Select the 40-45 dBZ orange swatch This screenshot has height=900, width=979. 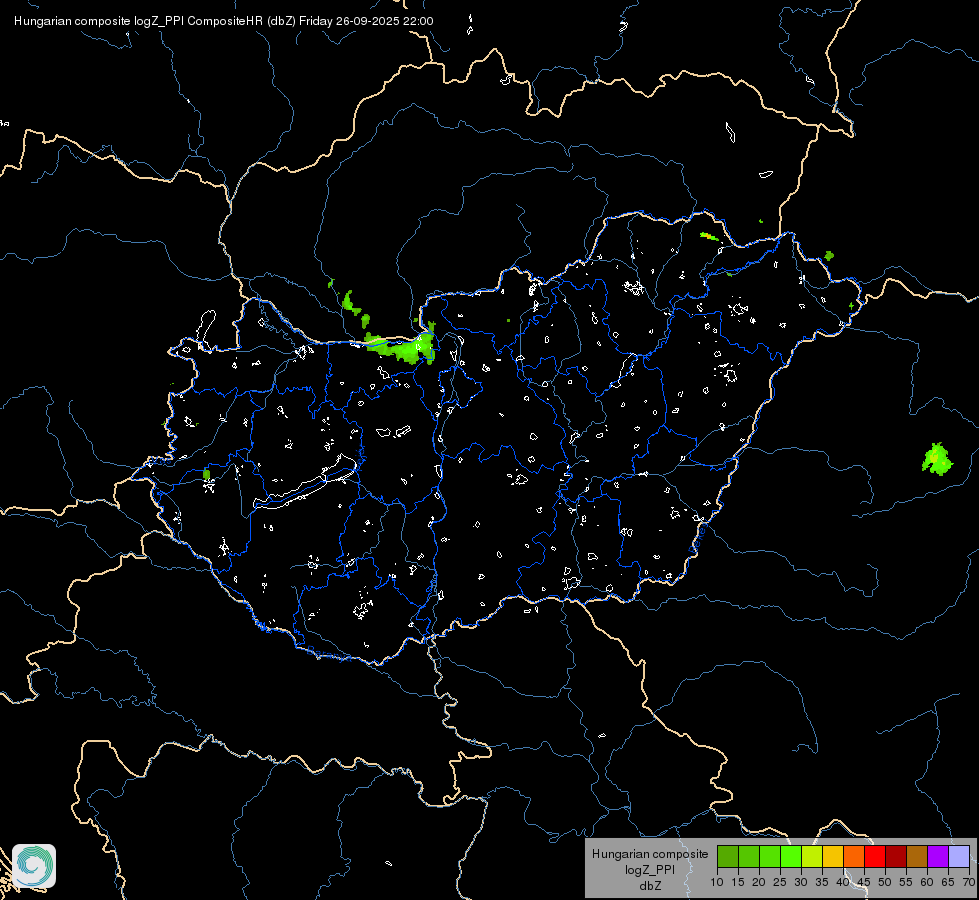click(854, 856)
